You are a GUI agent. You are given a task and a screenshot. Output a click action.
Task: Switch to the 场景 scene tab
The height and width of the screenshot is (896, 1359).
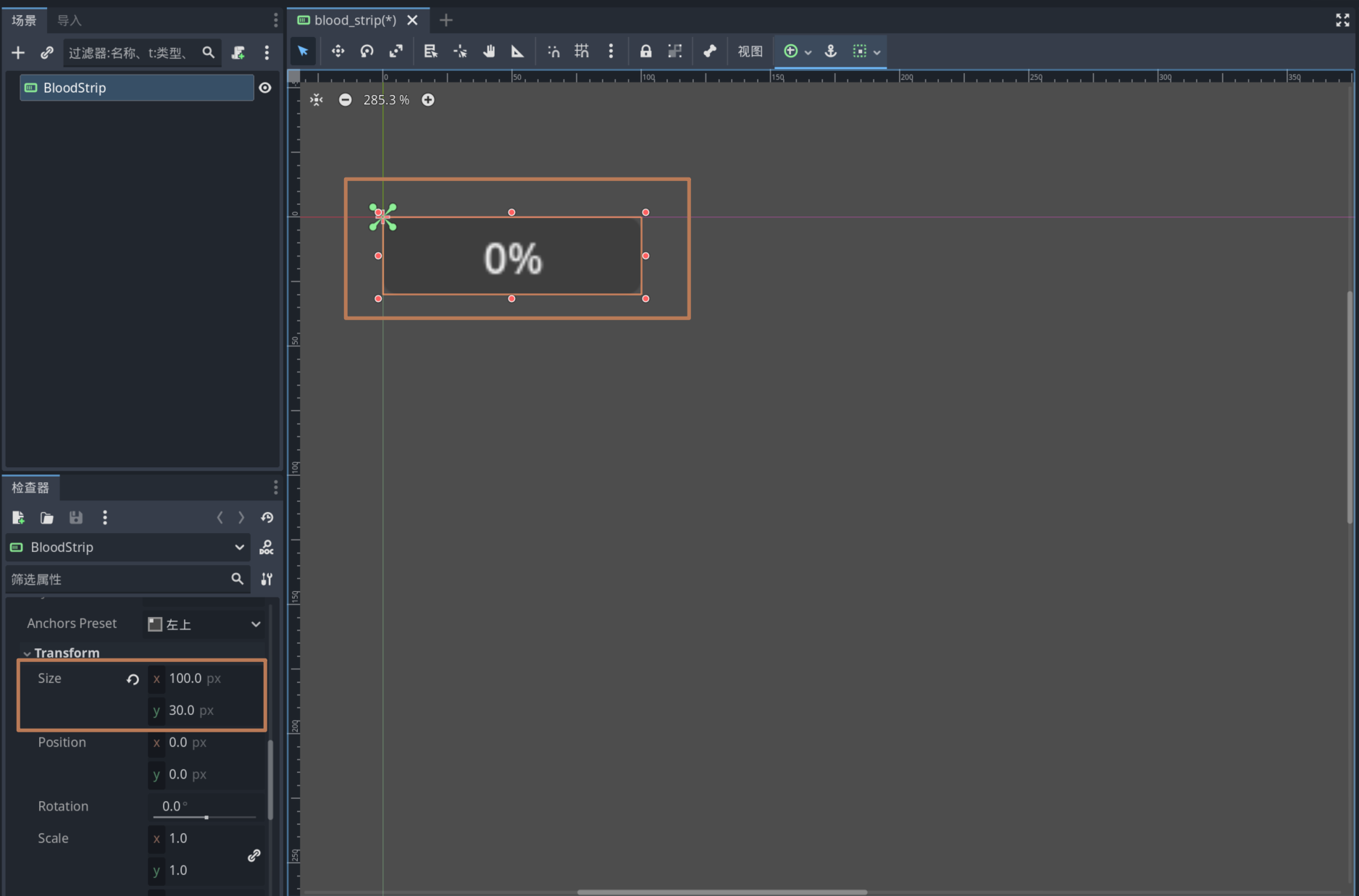[x=24, y=20]
